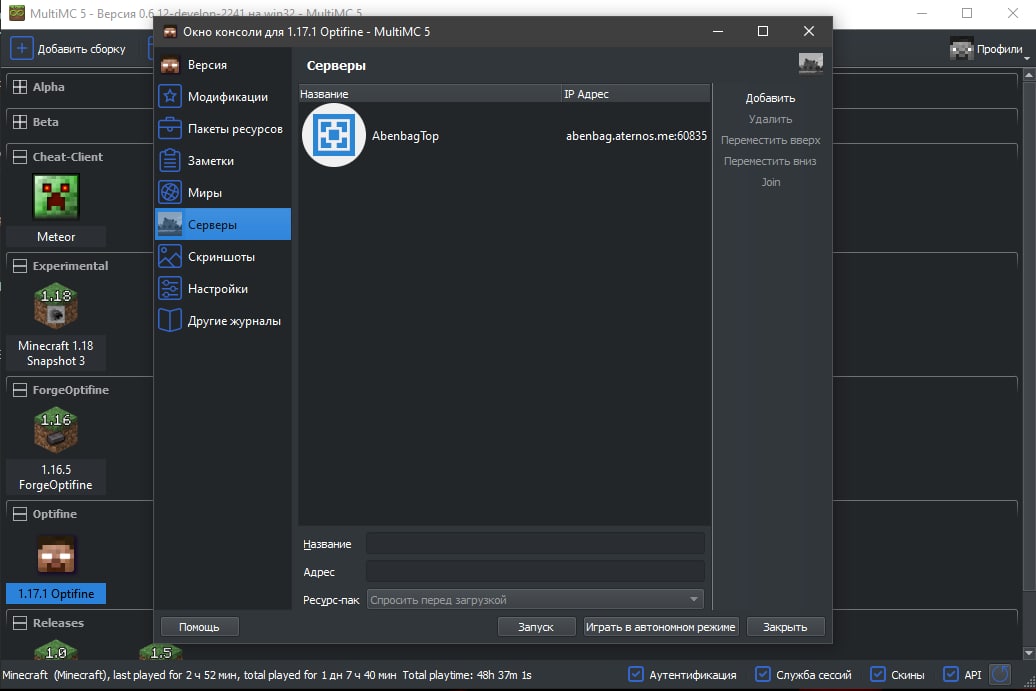Screen dimensions: 1036x691
Task: Select the 1.5 instance icon under Releases
Action: pos(161,651)
